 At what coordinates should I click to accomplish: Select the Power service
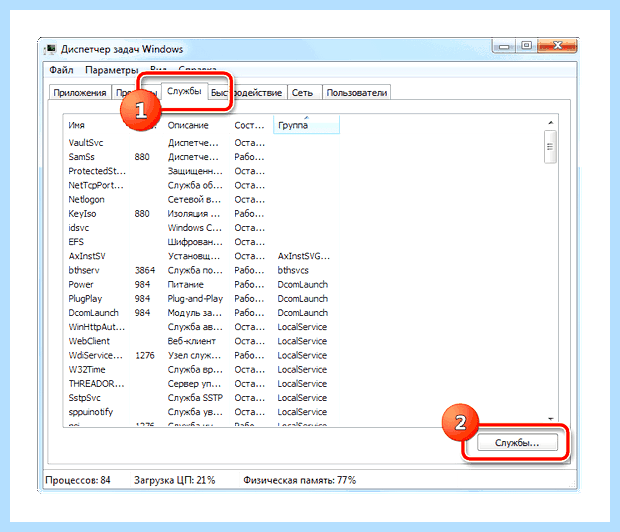(x=81, y=284)
